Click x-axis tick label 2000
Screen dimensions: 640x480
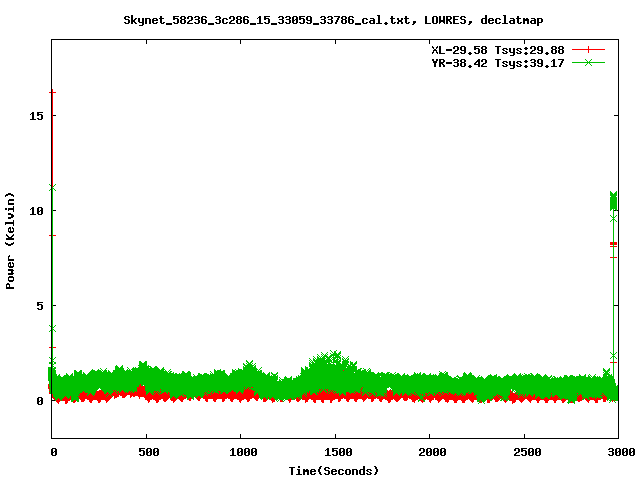[x=432, y=452]
